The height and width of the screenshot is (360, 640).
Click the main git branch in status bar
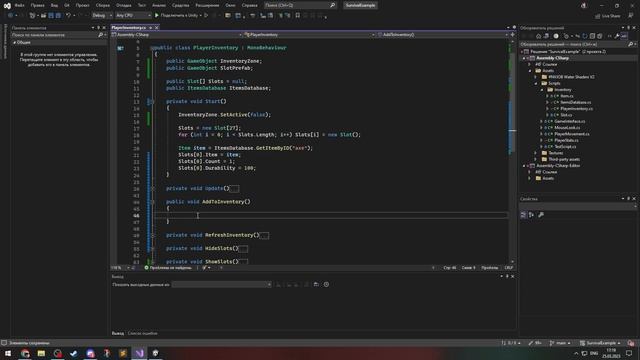point(560,343)
